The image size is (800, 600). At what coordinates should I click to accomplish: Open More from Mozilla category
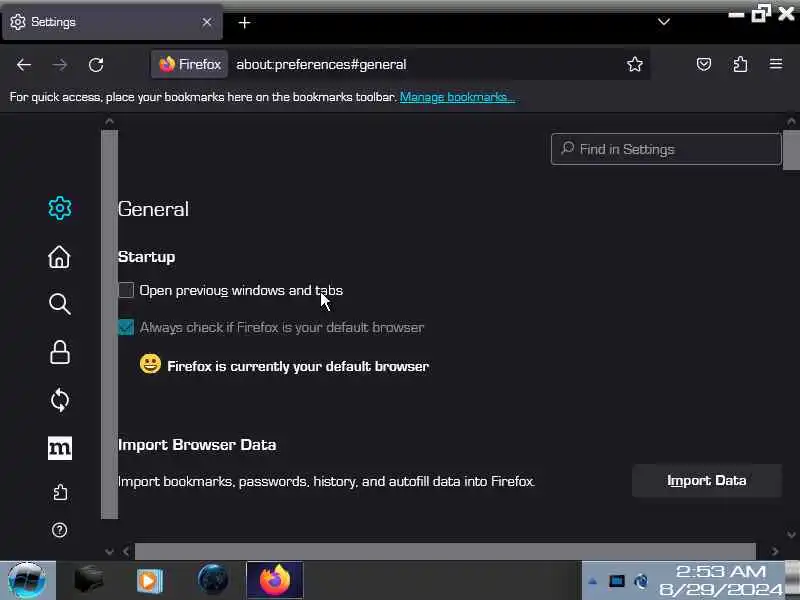tap(60, 448)
